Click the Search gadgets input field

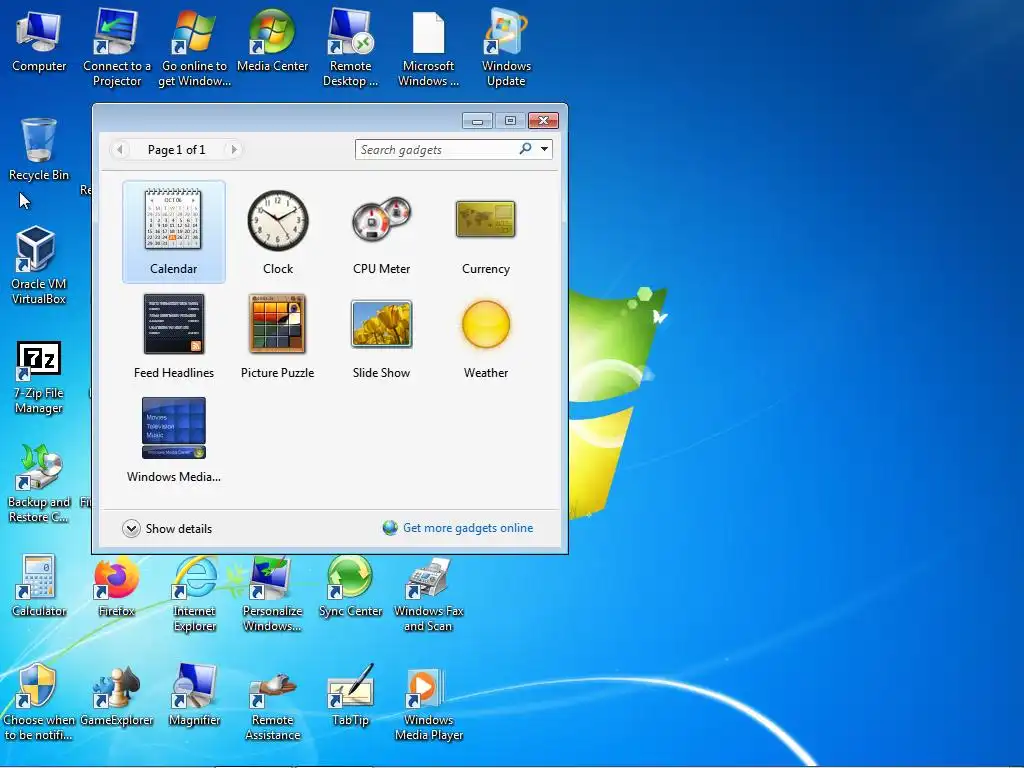(436, 150)
